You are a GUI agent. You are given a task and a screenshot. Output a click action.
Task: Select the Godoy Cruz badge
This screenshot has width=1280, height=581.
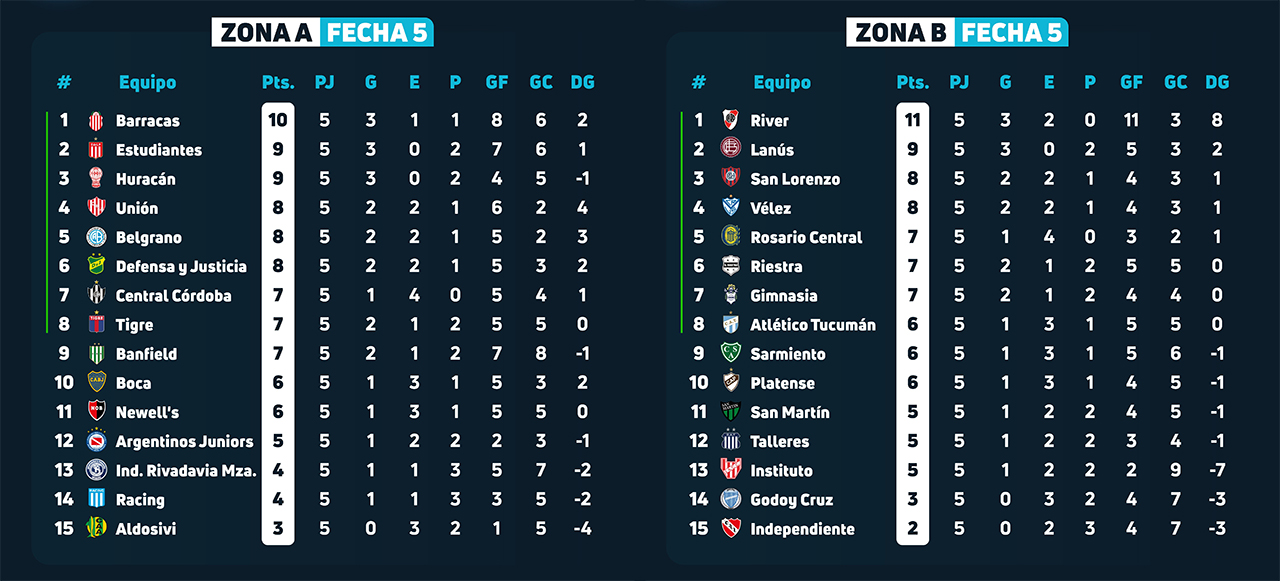(x=730, y=500)
